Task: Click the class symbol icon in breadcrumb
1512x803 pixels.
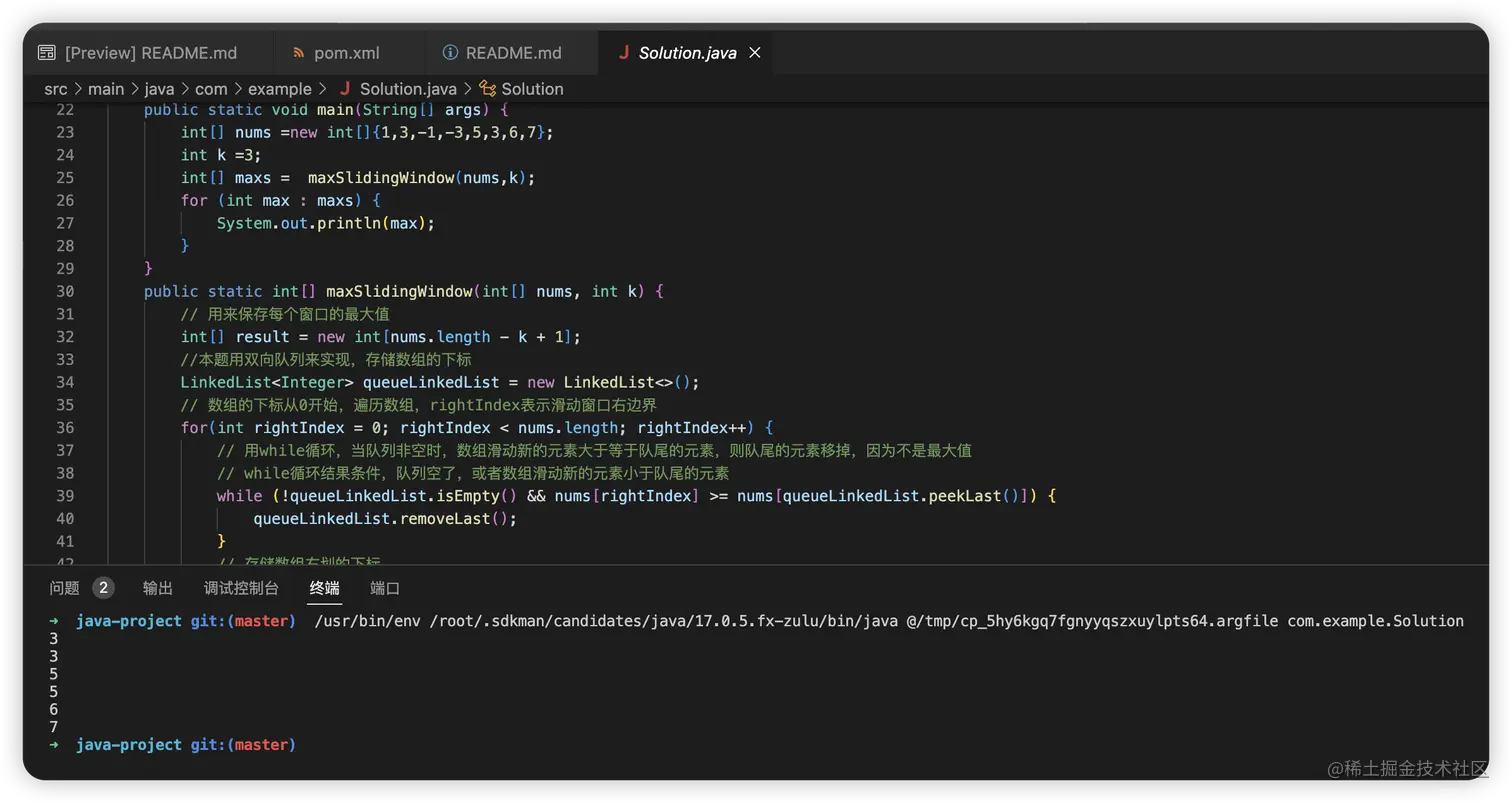Action: pyautogui.click(x=487, y=89)
